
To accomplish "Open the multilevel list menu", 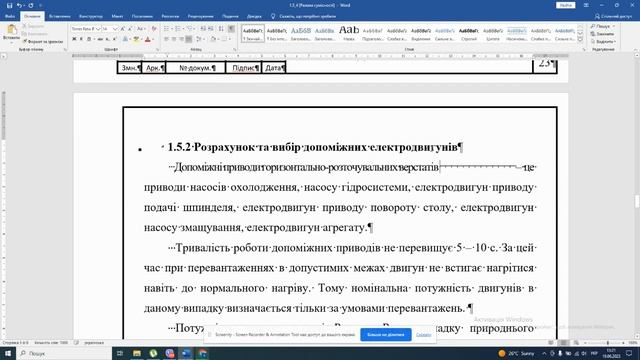I will 190,29.
